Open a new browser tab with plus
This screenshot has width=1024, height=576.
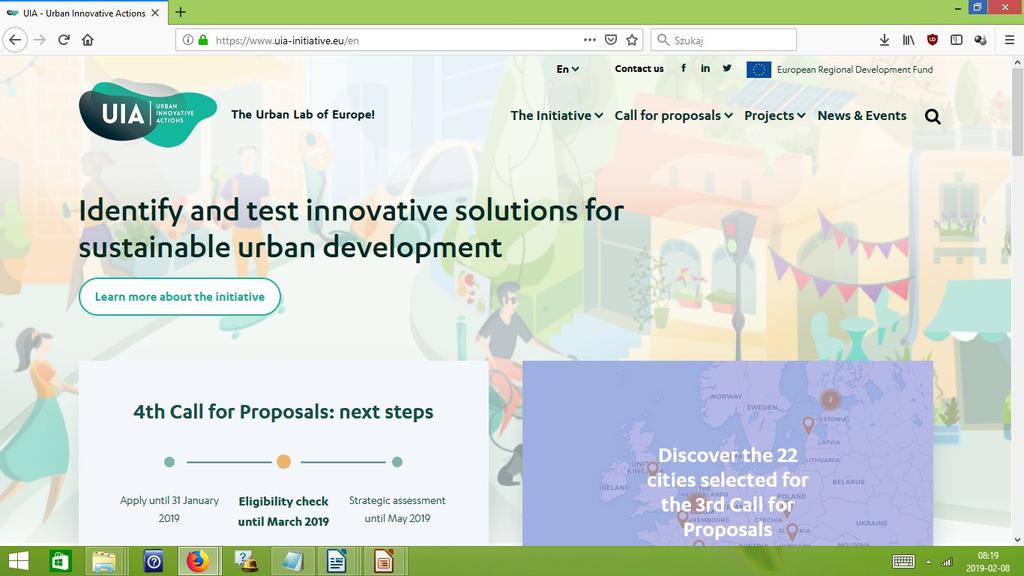click(x=181, y=12)
